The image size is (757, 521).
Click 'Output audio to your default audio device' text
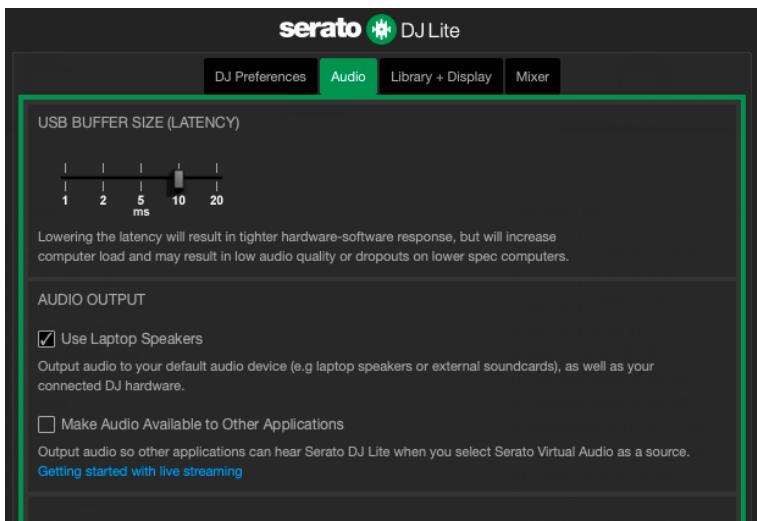346,376
